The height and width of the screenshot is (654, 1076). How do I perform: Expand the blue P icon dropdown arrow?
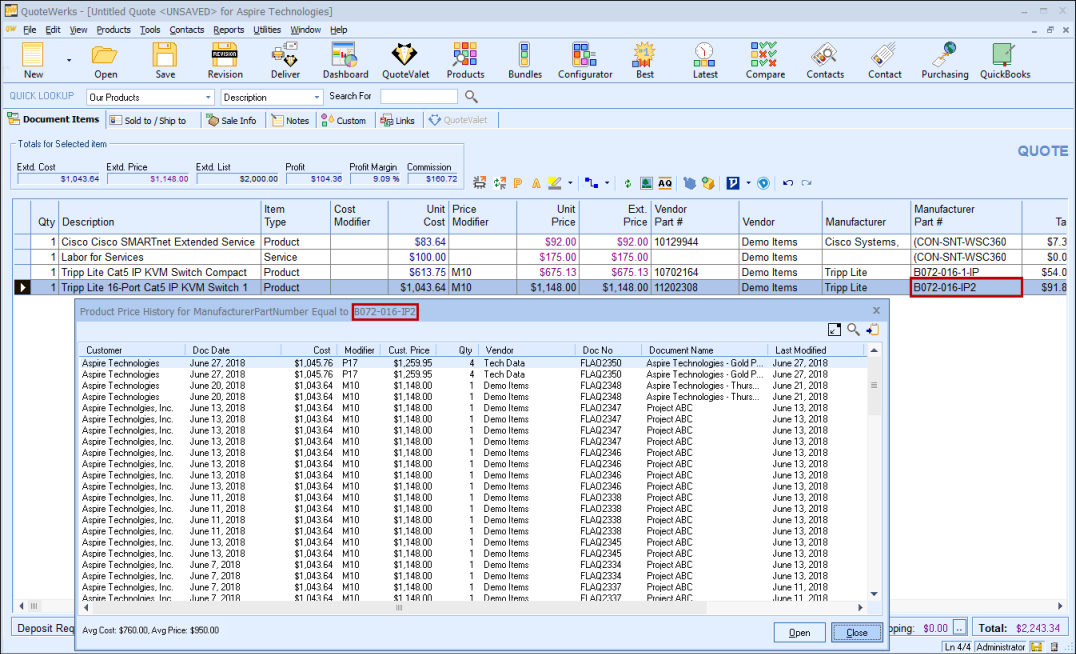click(x=748, y=183)
